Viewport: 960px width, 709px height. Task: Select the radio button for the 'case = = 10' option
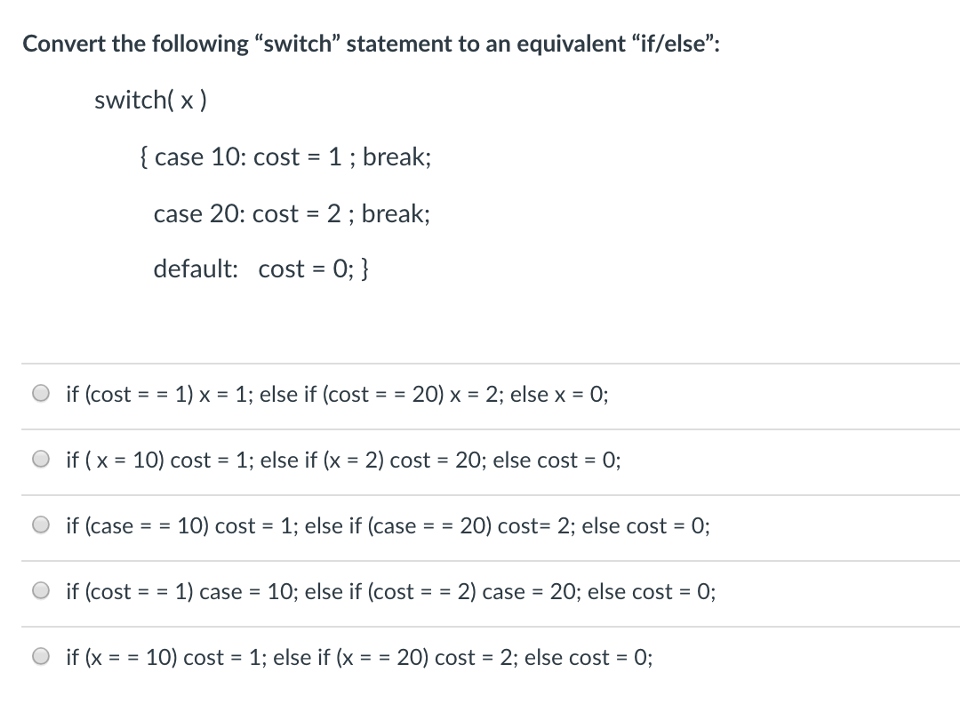[41, 525]
